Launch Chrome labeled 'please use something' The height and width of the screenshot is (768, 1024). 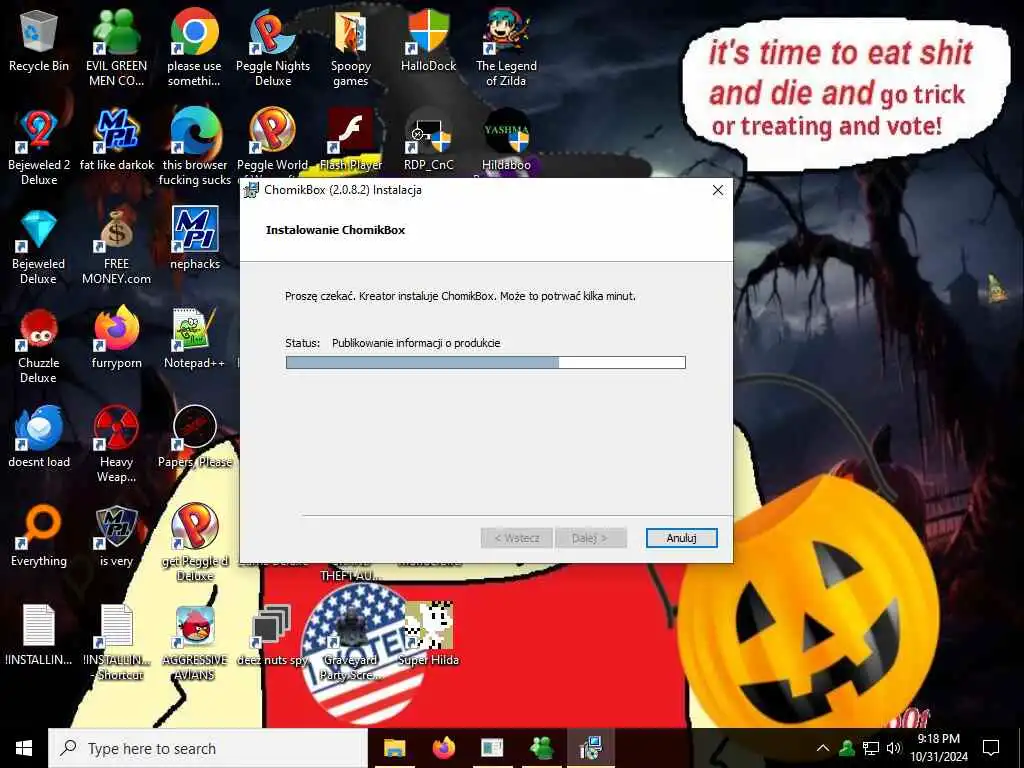[x=194, y=48]
